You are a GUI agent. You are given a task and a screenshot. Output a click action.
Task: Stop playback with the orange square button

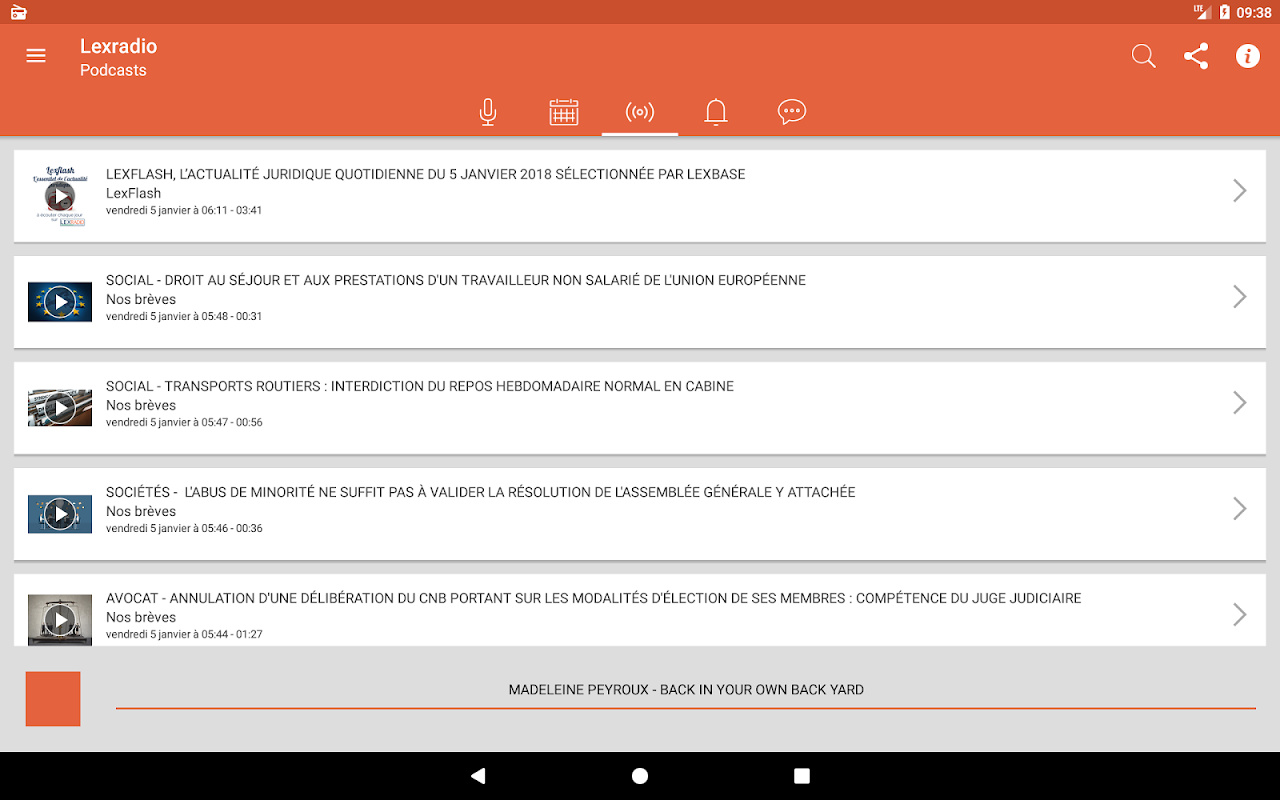[53, 699]
